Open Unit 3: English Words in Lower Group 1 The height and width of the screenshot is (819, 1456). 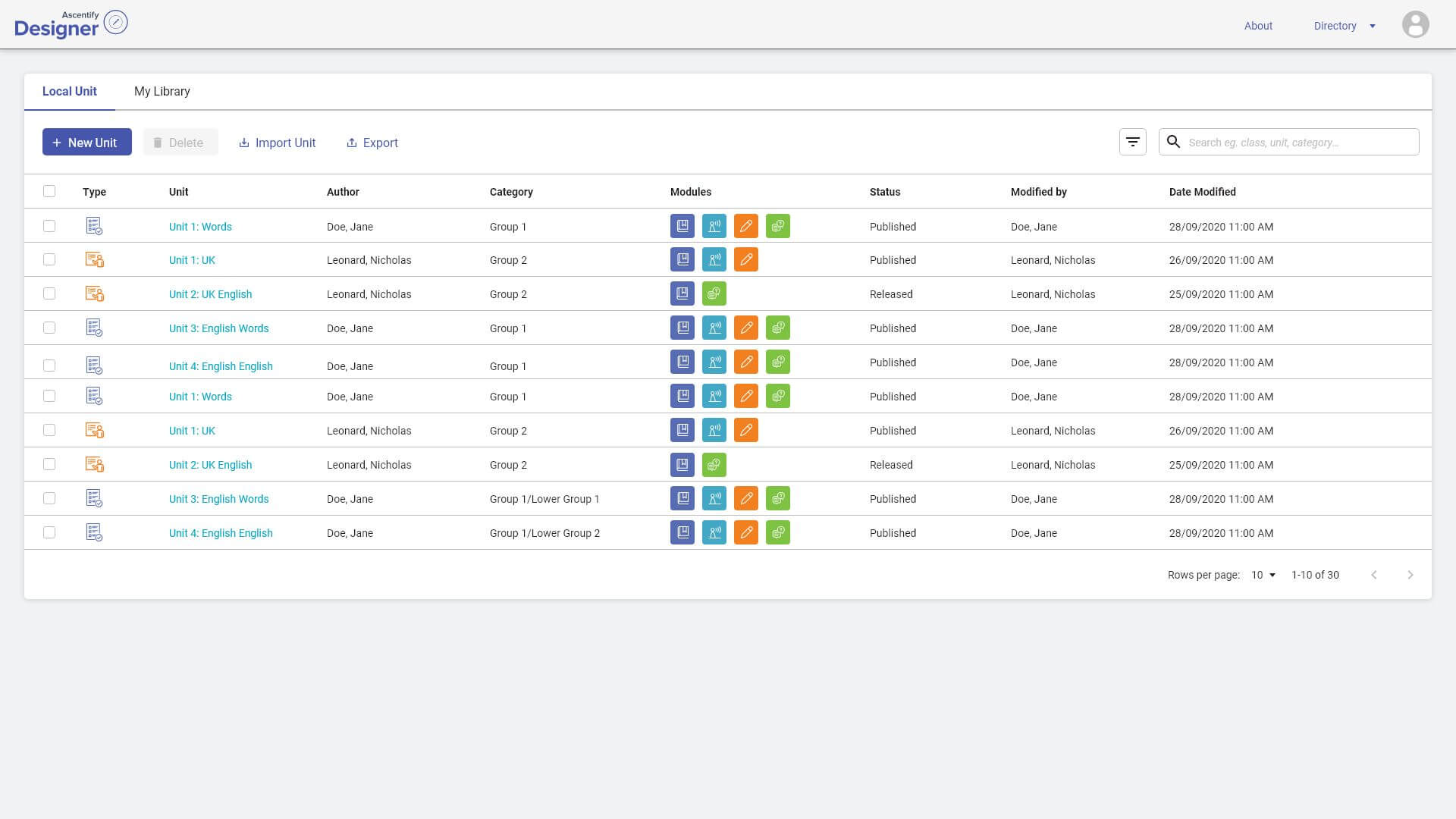click(218, 499)
